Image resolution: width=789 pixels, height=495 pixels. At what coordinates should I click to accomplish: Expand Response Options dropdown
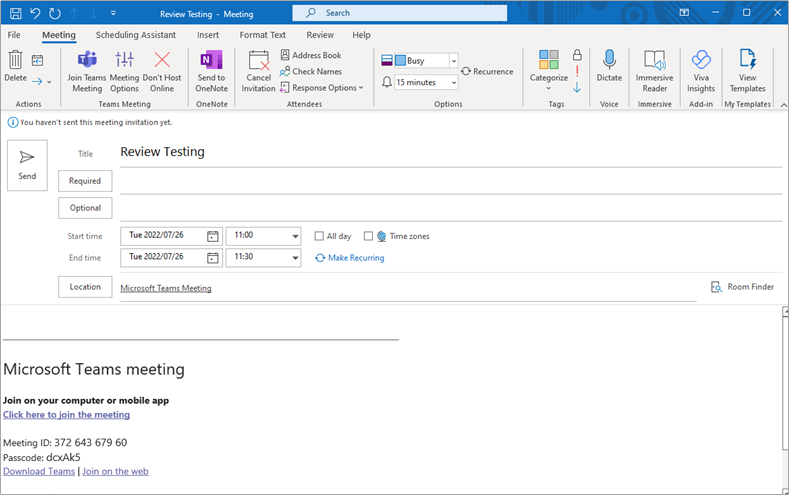322,88
